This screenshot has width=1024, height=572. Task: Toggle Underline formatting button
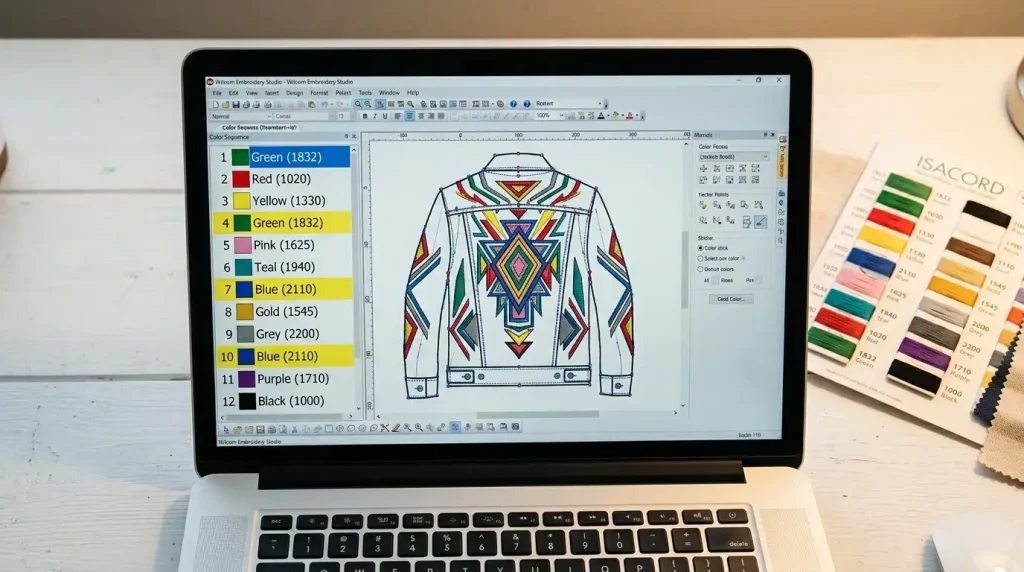click(385, 116)
